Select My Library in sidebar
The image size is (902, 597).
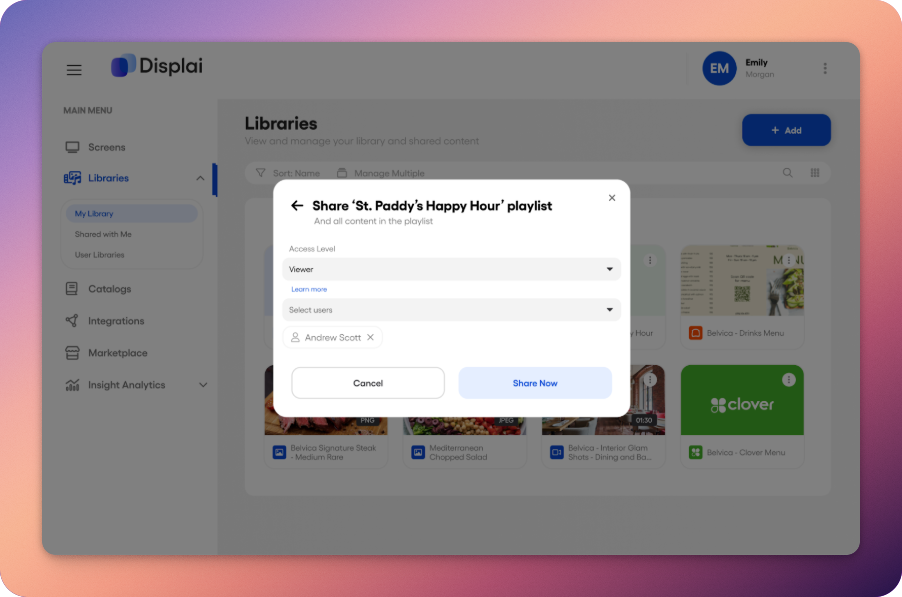tap(132, 213)
